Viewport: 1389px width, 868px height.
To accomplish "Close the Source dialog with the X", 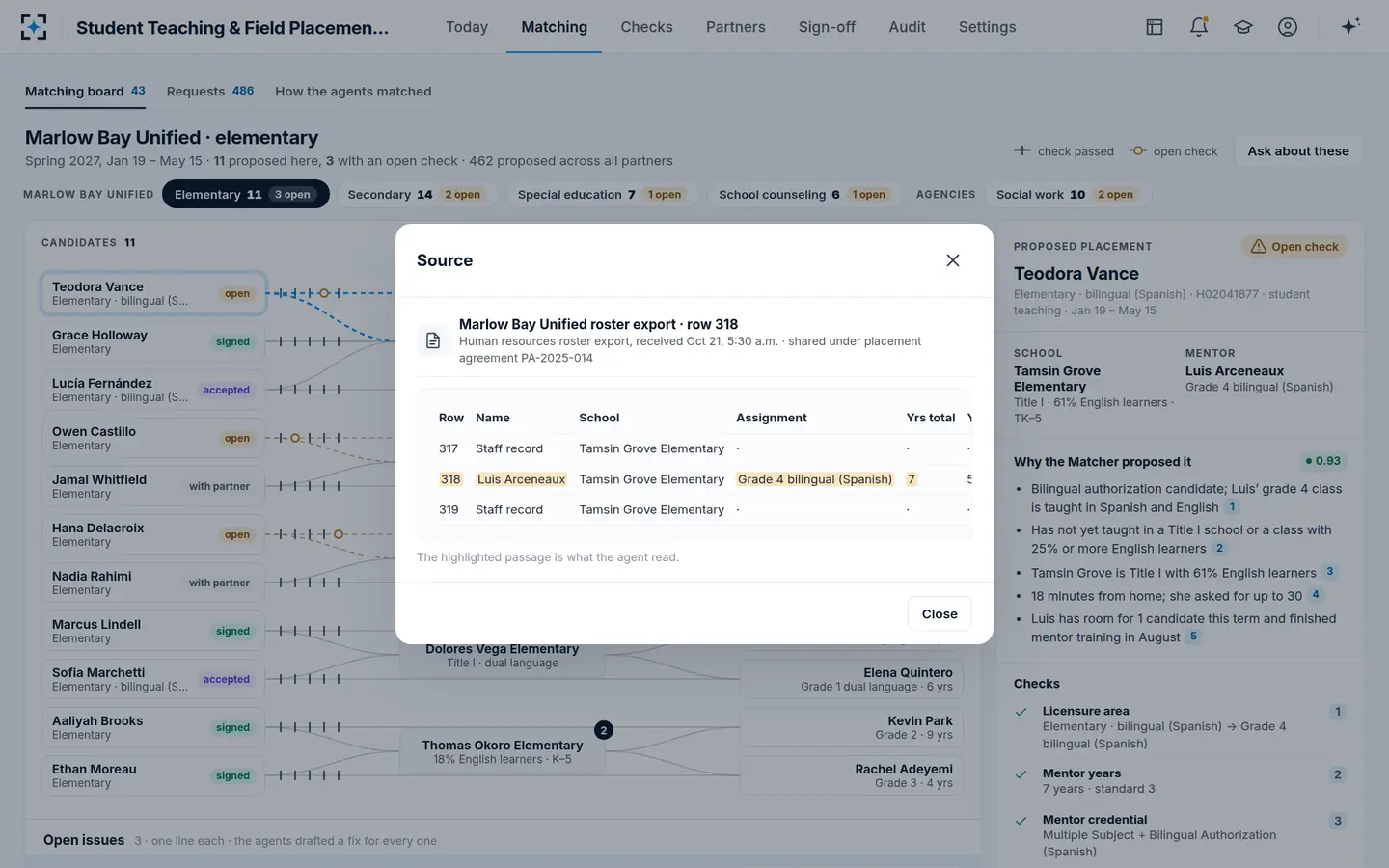I will tap(953, 260).
